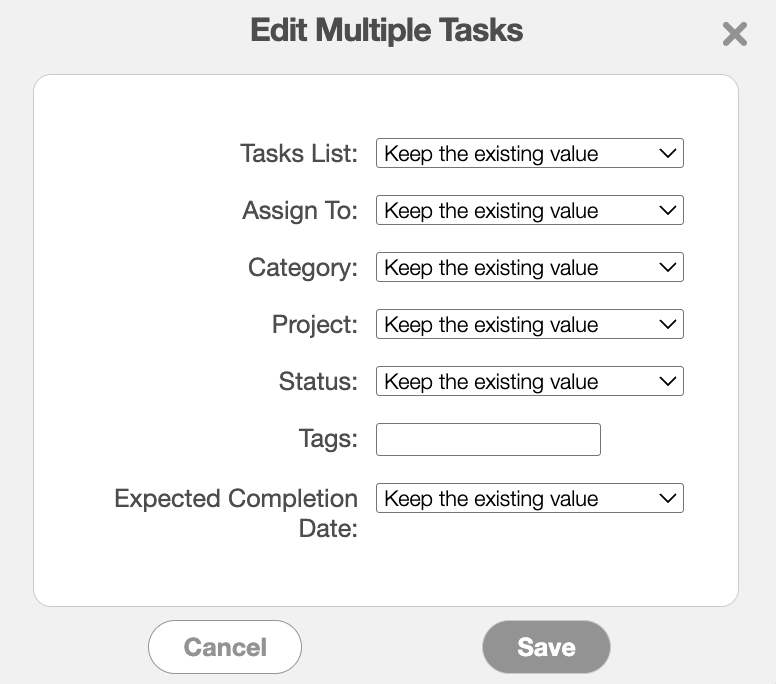776x684 pixels.
Task: Open the Assign To dropdown
Action: coord(530,210)
